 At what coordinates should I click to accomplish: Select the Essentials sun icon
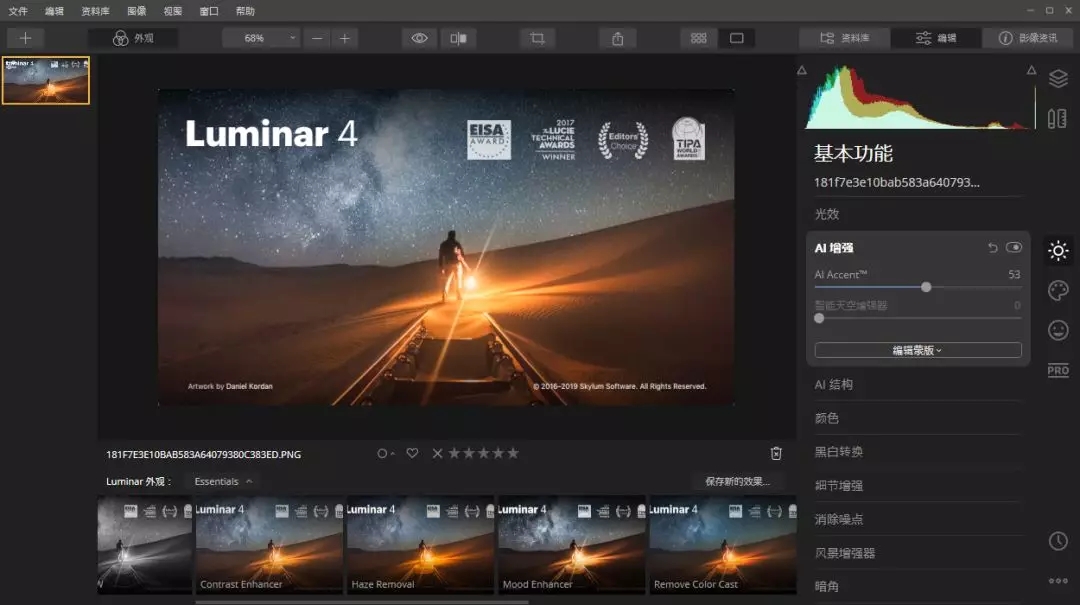click(1058, 251)
